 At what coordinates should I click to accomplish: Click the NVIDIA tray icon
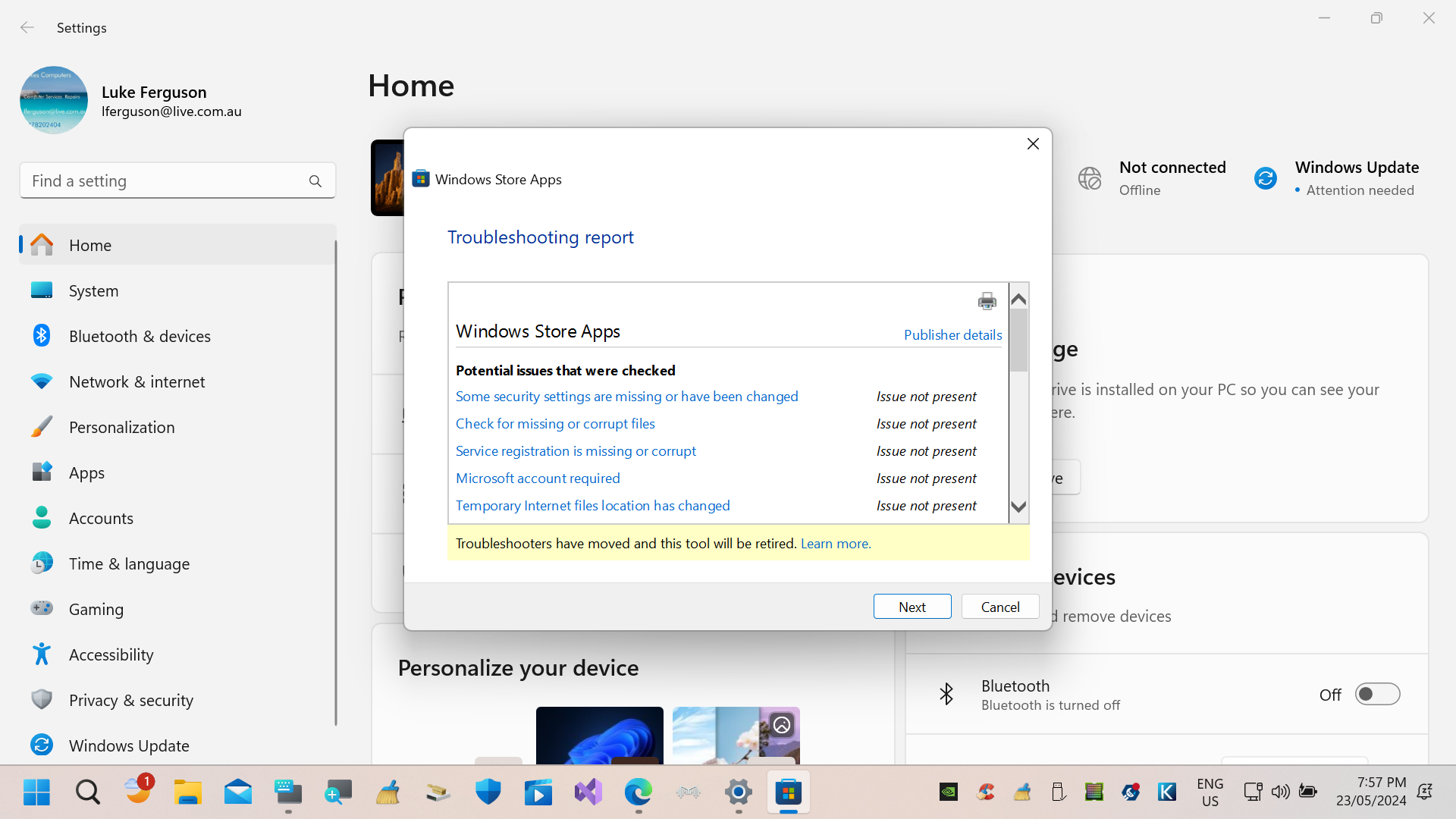(x=949, y=792)
